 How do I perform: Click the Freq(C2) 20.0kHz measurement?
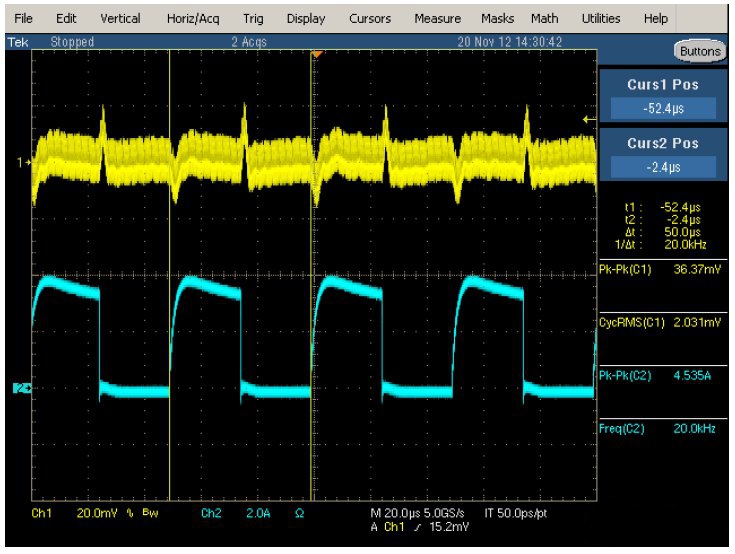tap(657, 428)
